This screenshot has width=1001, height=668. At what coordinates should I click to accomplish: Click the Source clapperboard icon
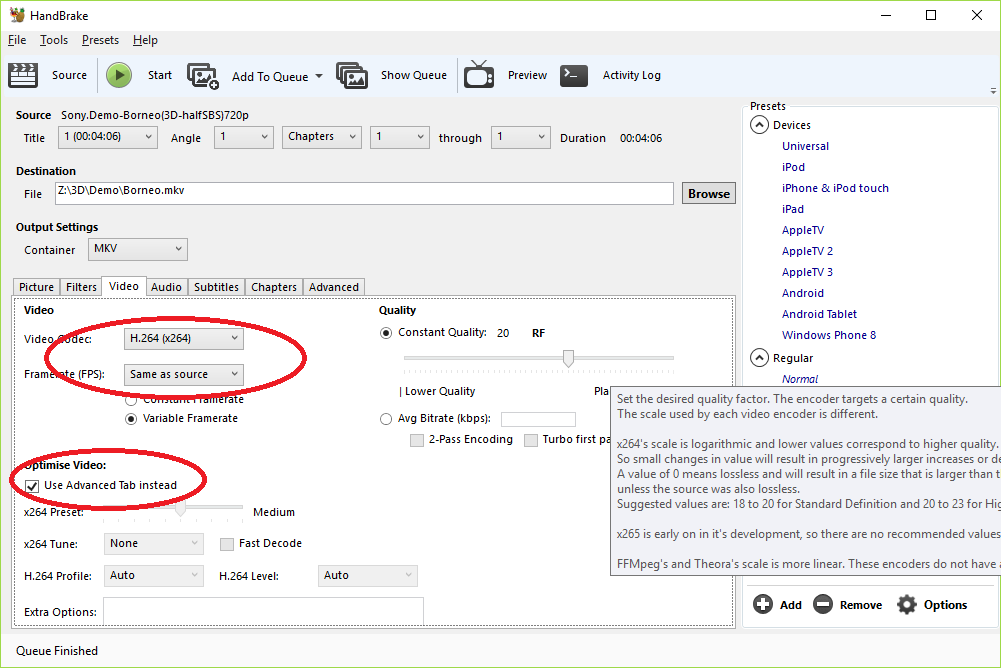coord(22,75)
